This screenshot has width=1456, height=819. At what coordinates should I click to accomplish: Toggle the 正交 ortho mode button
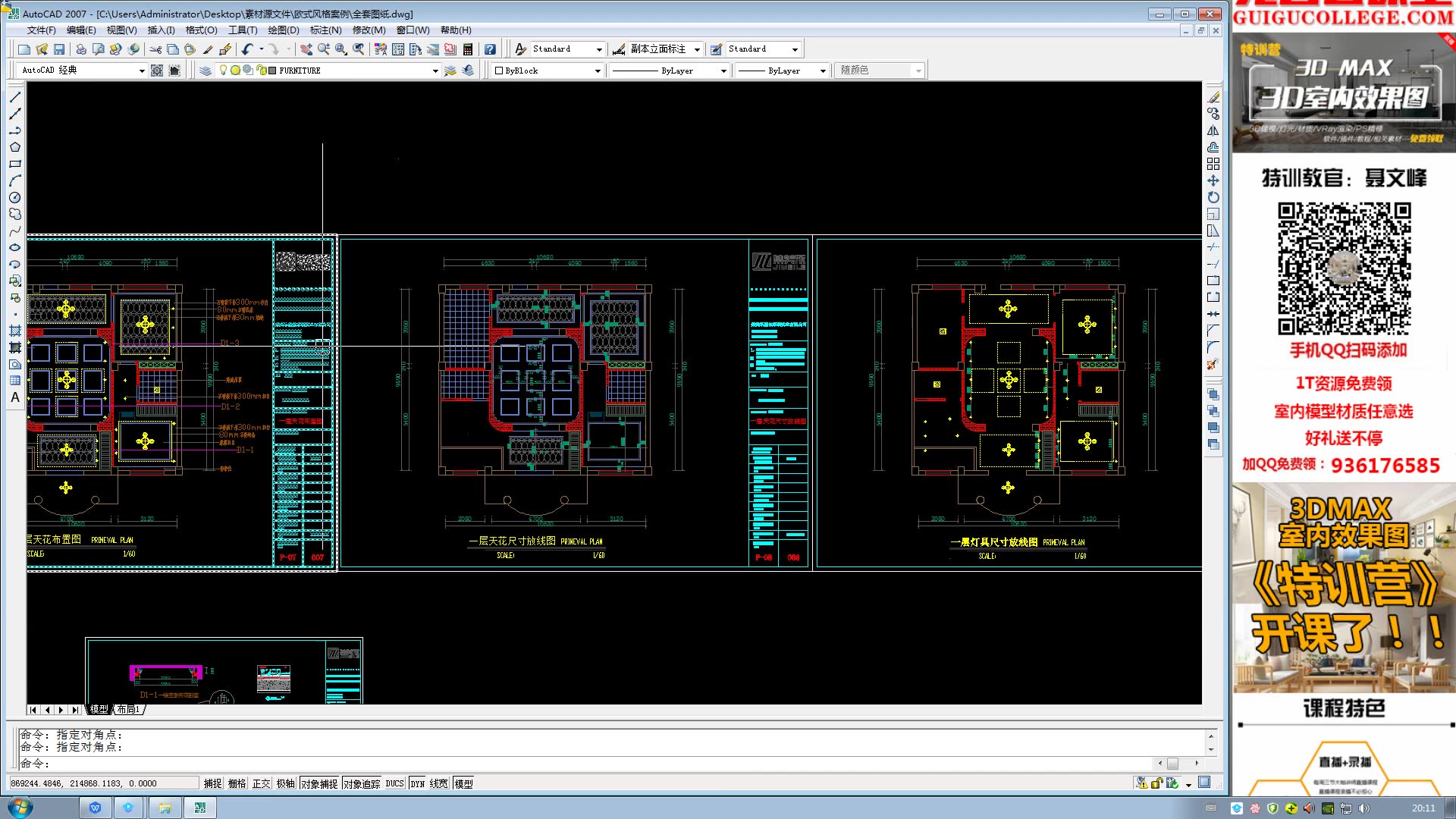(261, 783)
